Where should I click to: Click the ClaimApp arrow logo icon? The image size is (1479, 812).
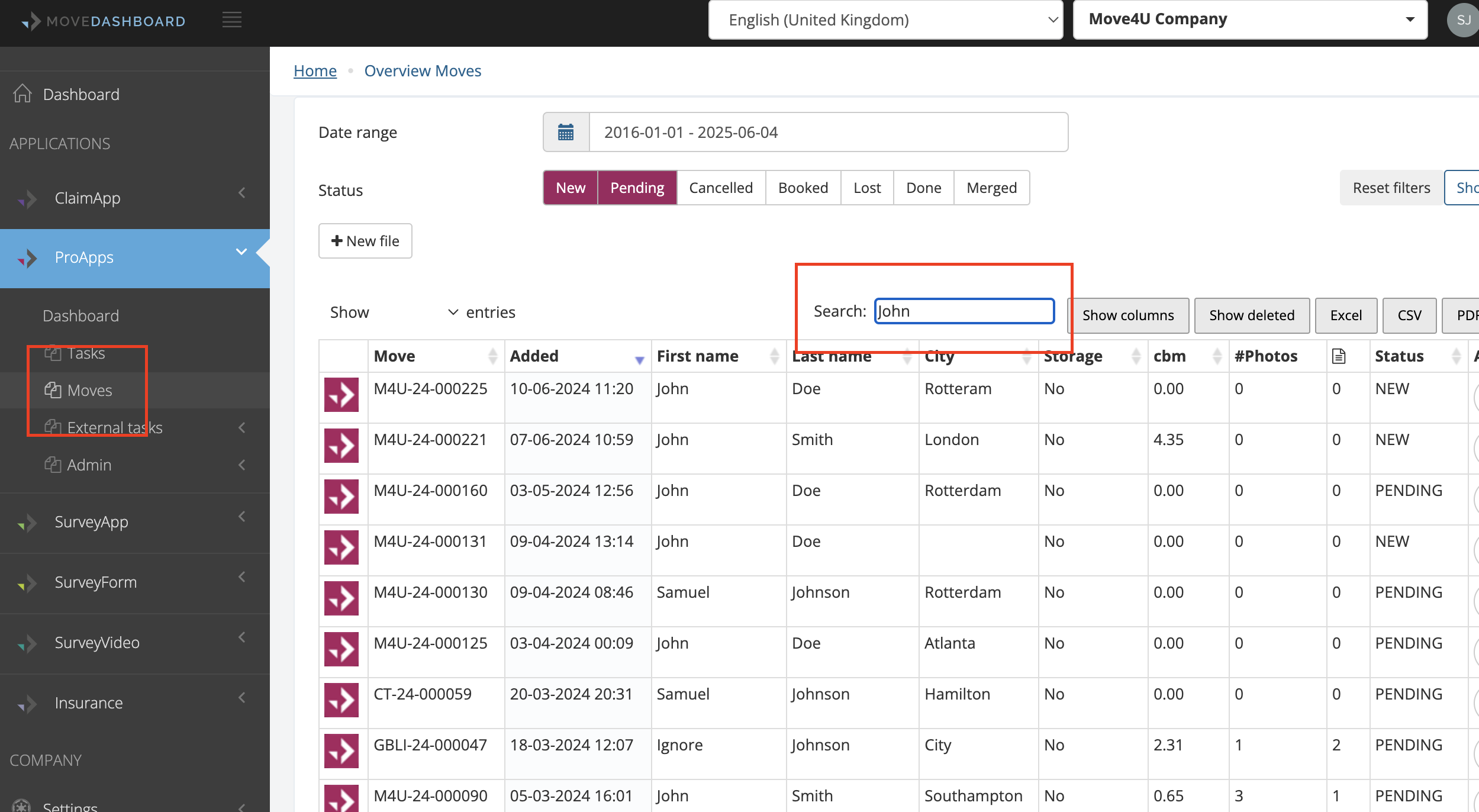[28, 199]
